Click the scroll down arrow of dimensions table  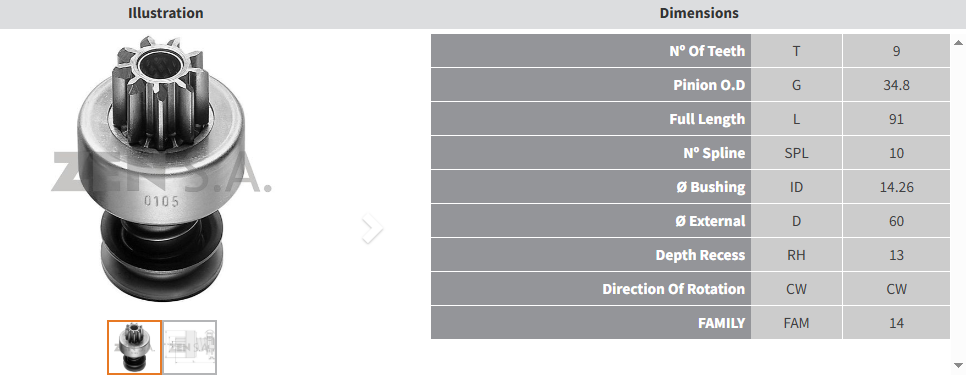pos(960,365)
